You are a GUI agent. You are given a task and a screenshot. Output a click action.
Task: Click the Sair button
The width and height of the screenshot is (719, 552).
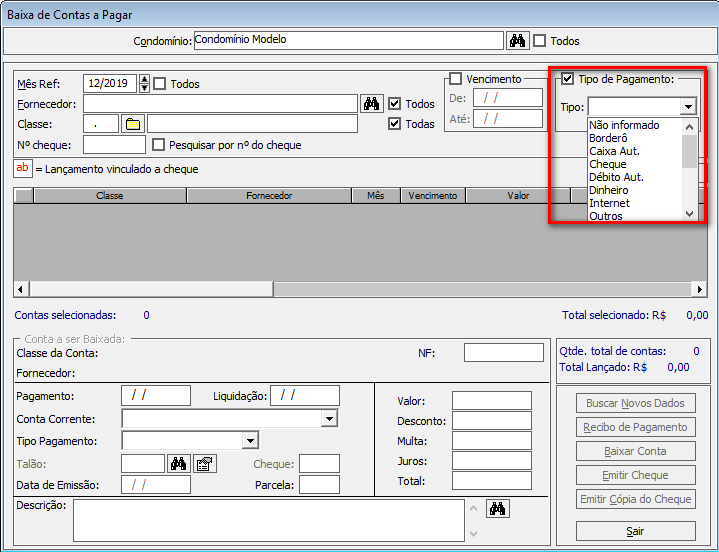tap(636, 531)
